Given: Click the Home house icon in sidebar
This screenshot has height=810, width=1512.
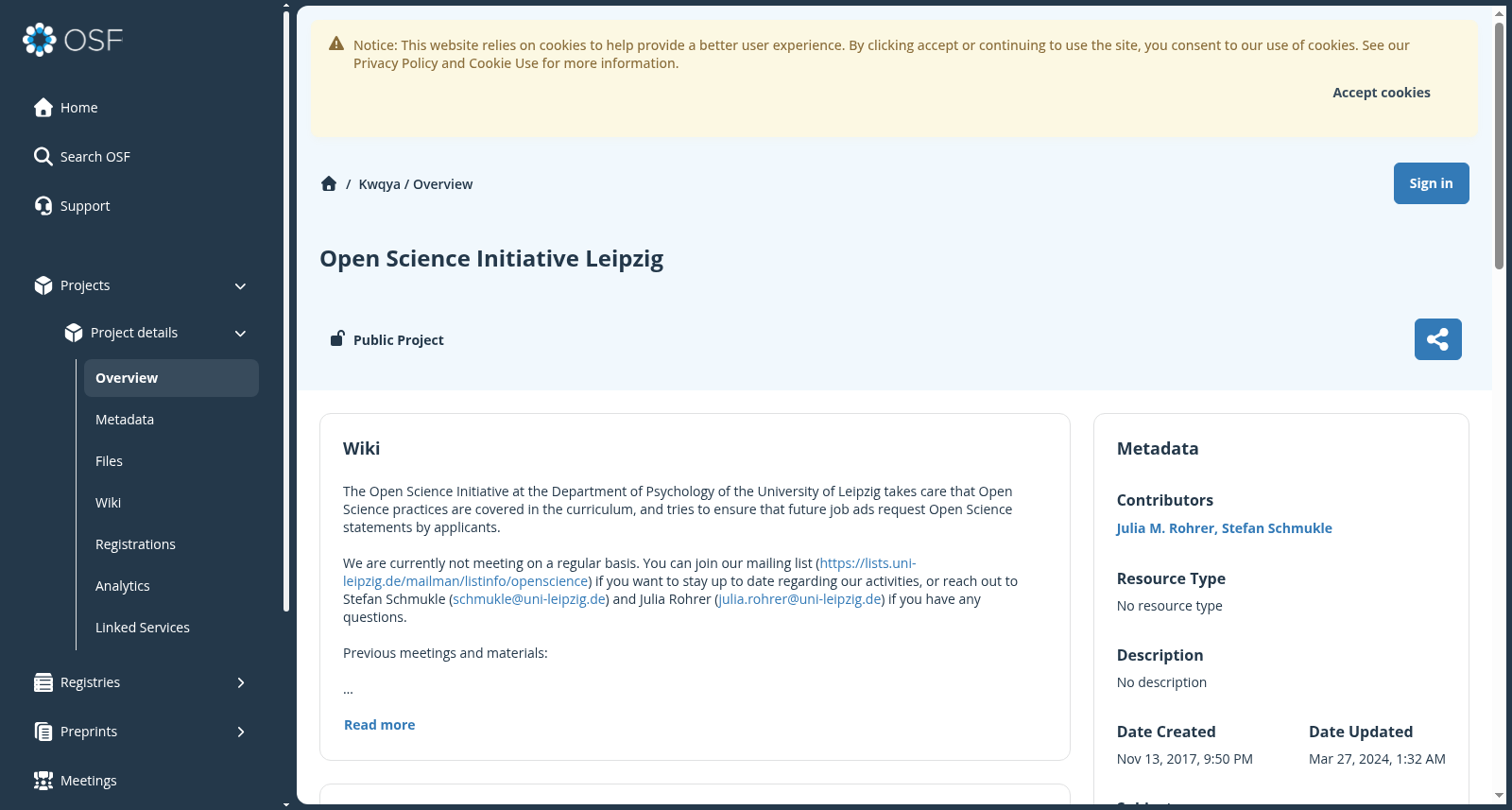Looking at the screenshot, I should 43,108.
